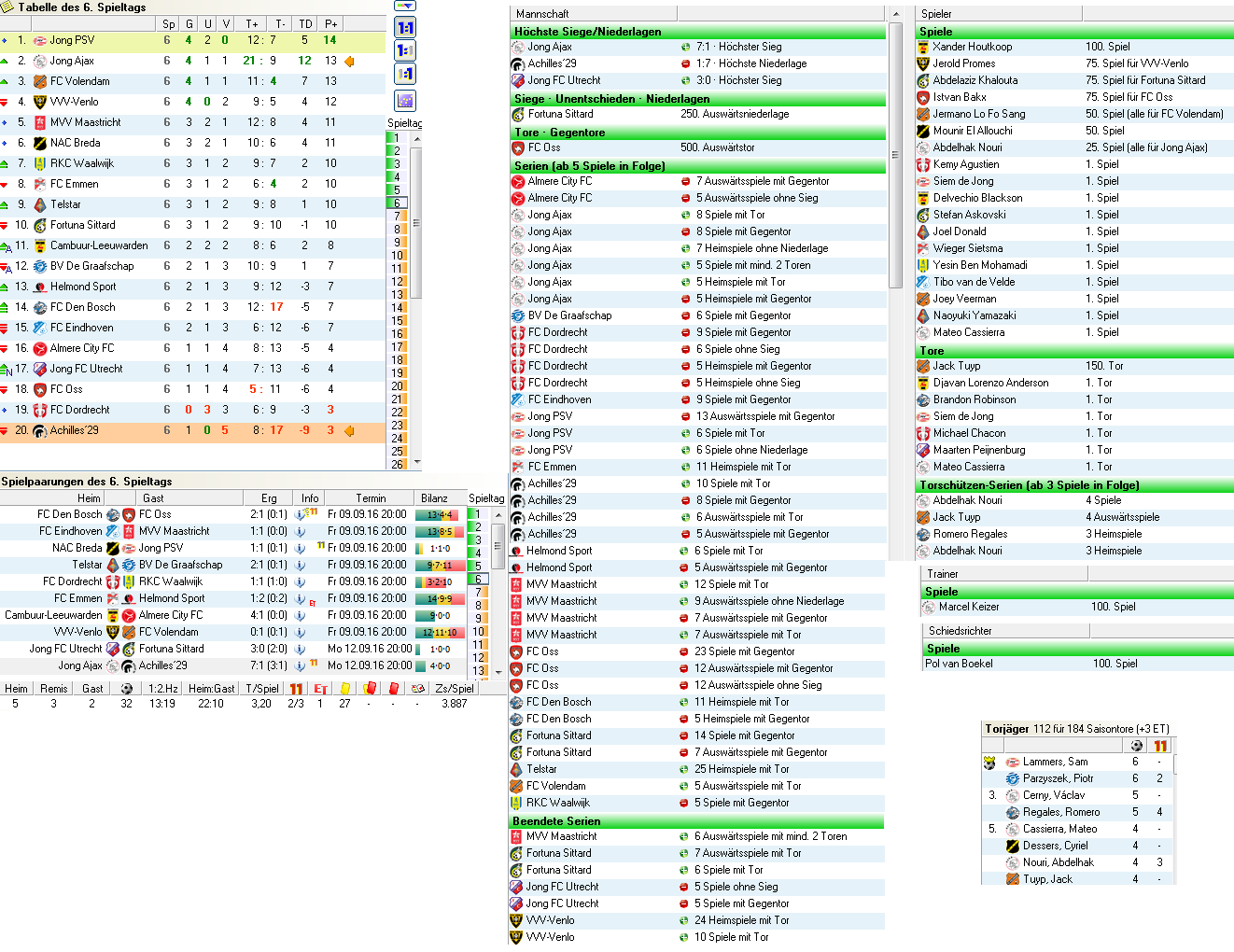Click the Jack Tuyp 150. Tor entry

(1075, 366)
